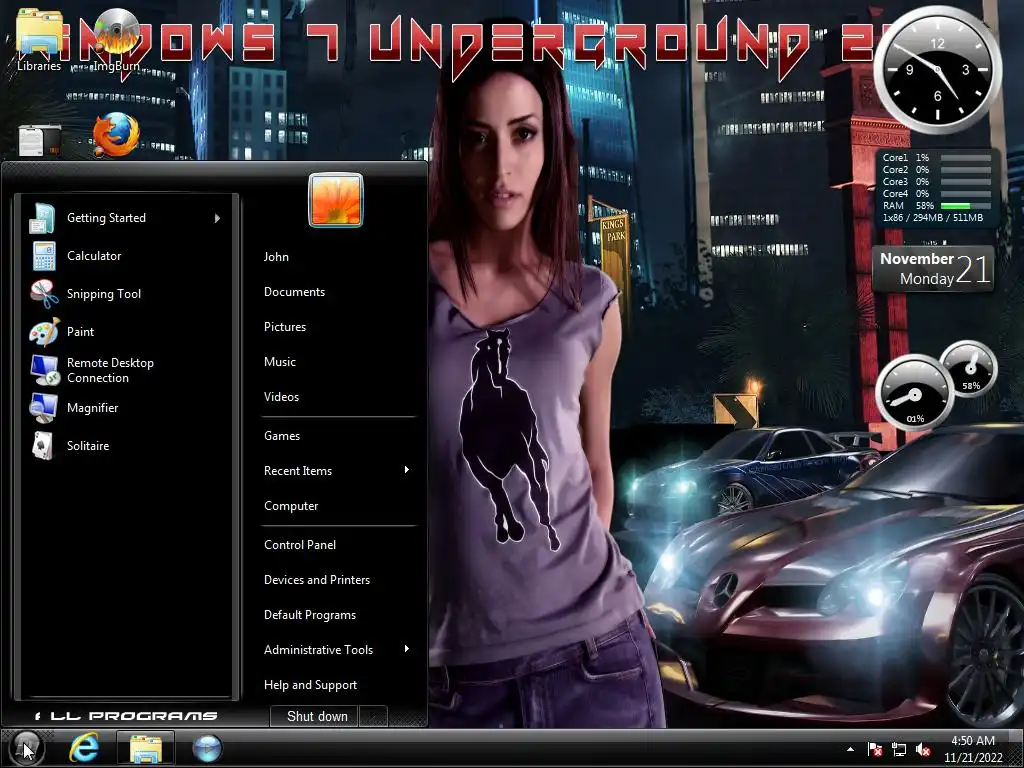1024x768 pixels.
Task: Open shut down options arrow
Action: pos(373,716)
